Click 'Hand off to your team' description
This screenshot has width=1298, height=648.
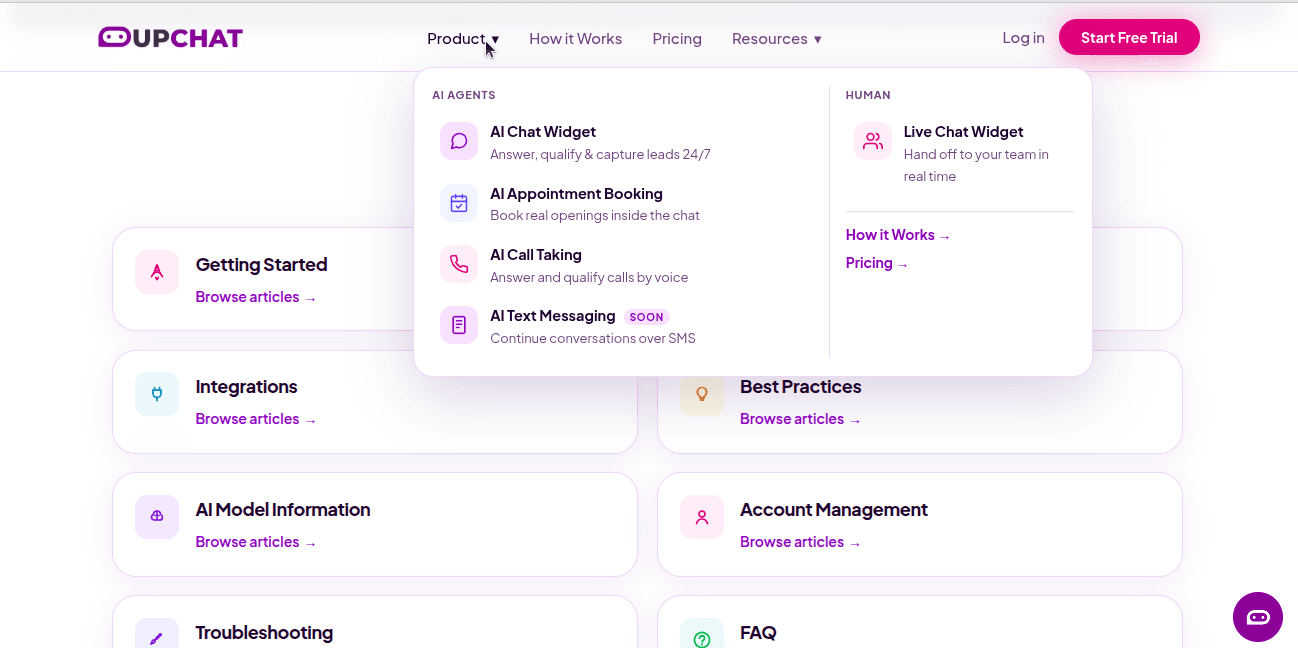click(x=976, y=165)
